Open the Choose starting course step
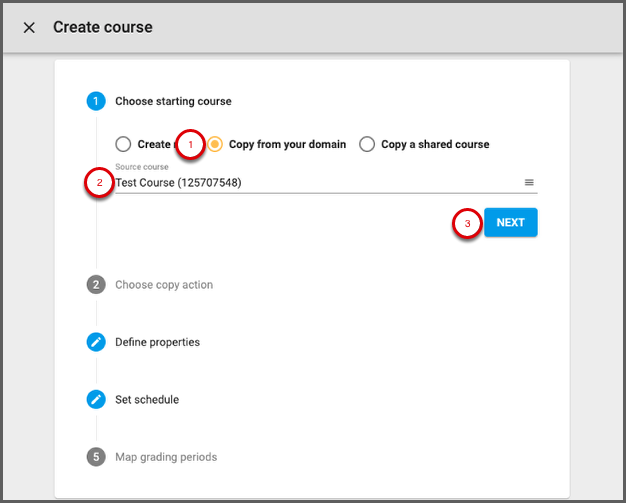Image resolution: width=626 pixels, height=503 pixels. coord(173,101)
